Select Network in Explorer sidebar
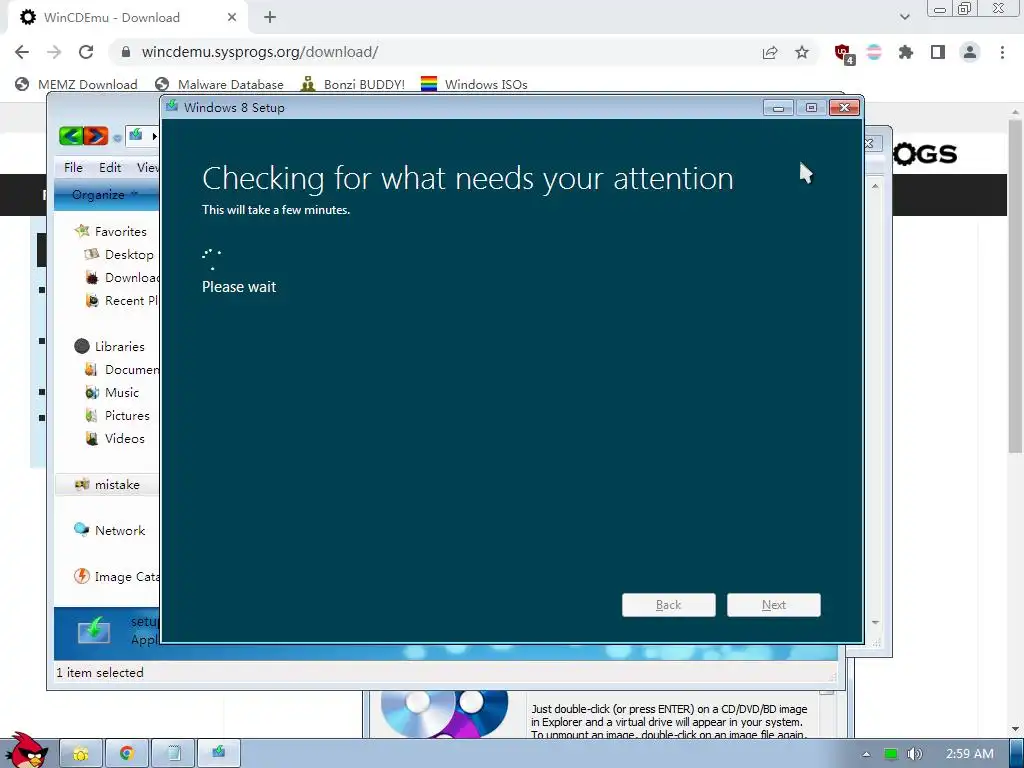This screenshot has height=768, width=1024. pyautogui.click(x=120, y=531)
